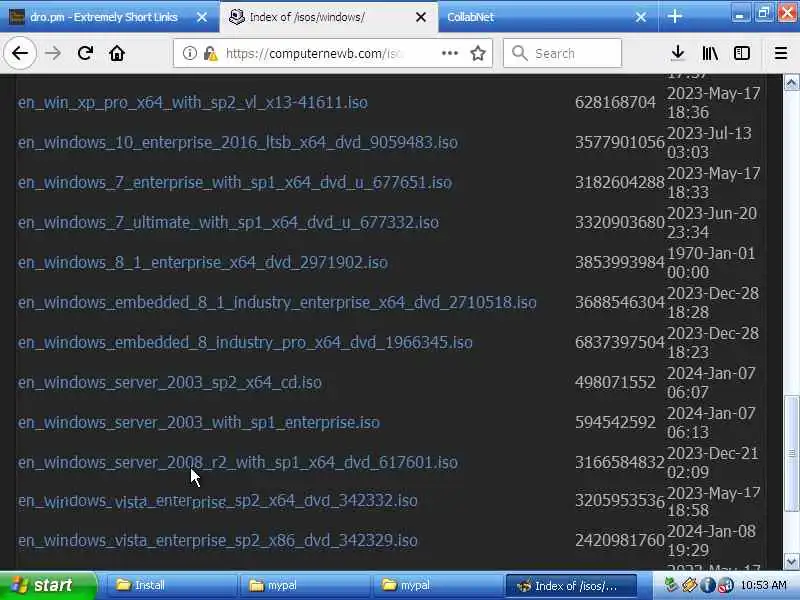
Task: Open a new tab with plus button
Action: (x=674, y=17)
